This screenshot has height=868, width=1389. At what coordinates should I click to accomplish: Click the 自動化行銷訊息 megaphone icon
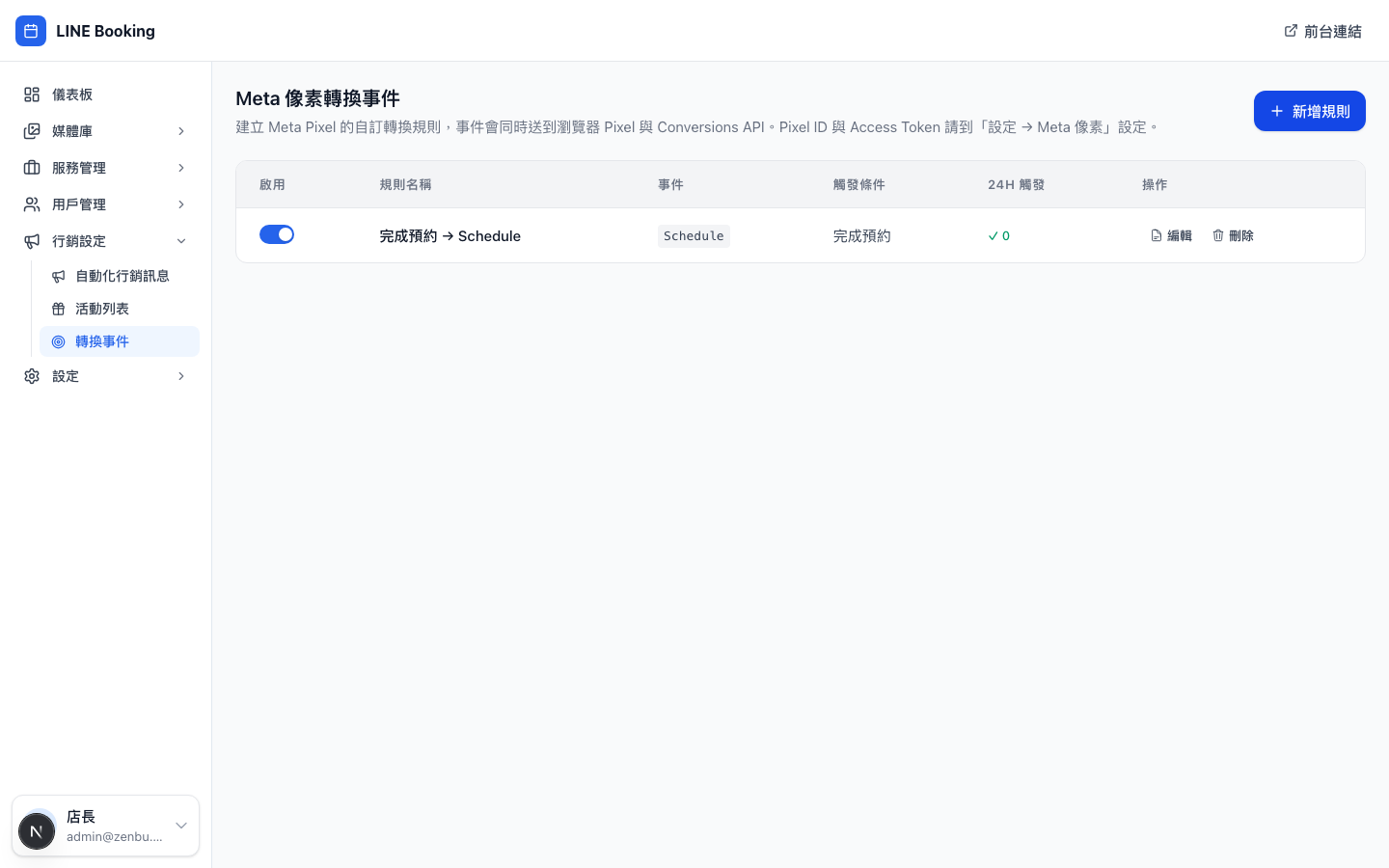point(59,276)
